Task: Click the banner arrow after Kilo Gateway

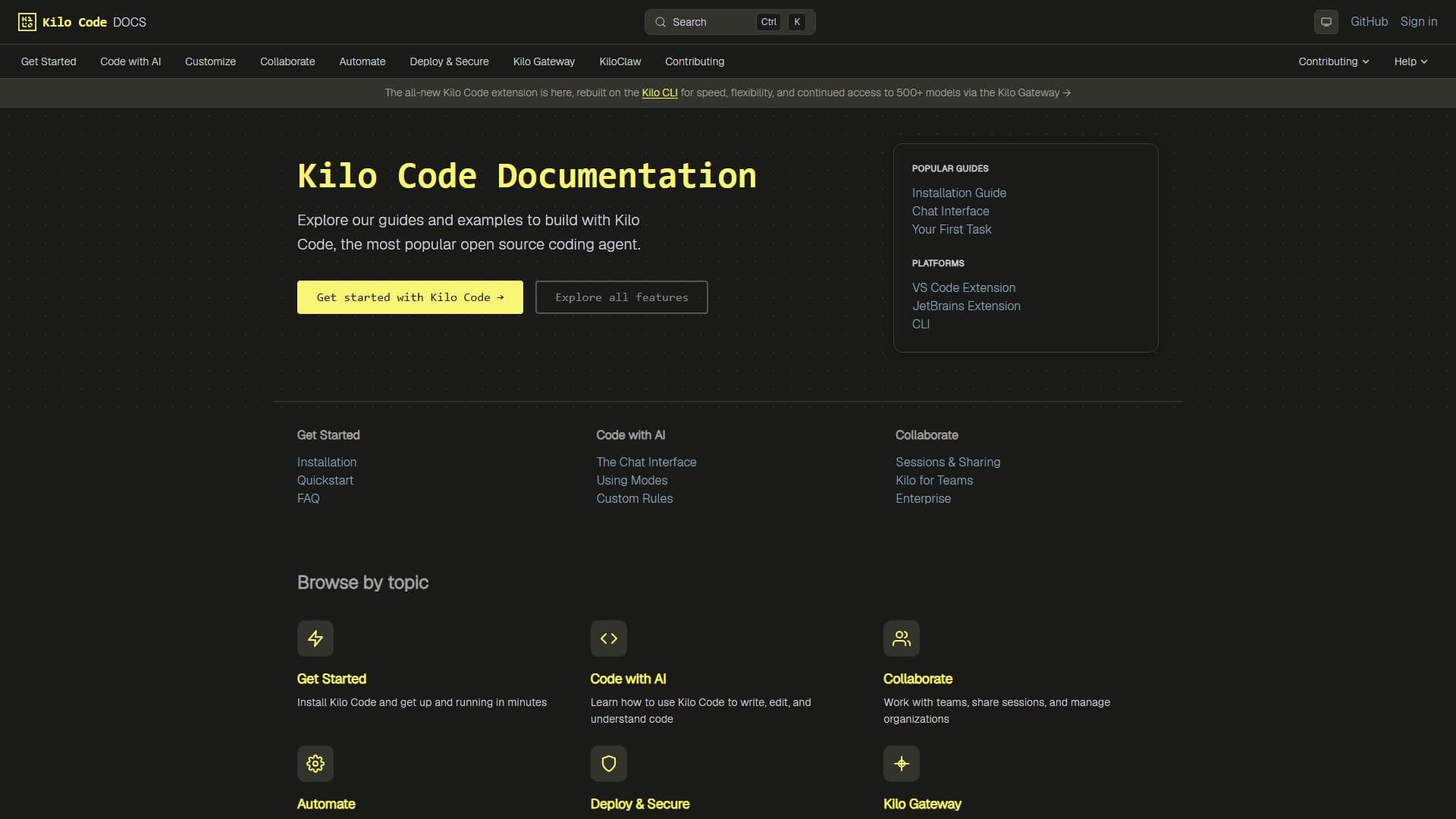Action: point(1067,93)
